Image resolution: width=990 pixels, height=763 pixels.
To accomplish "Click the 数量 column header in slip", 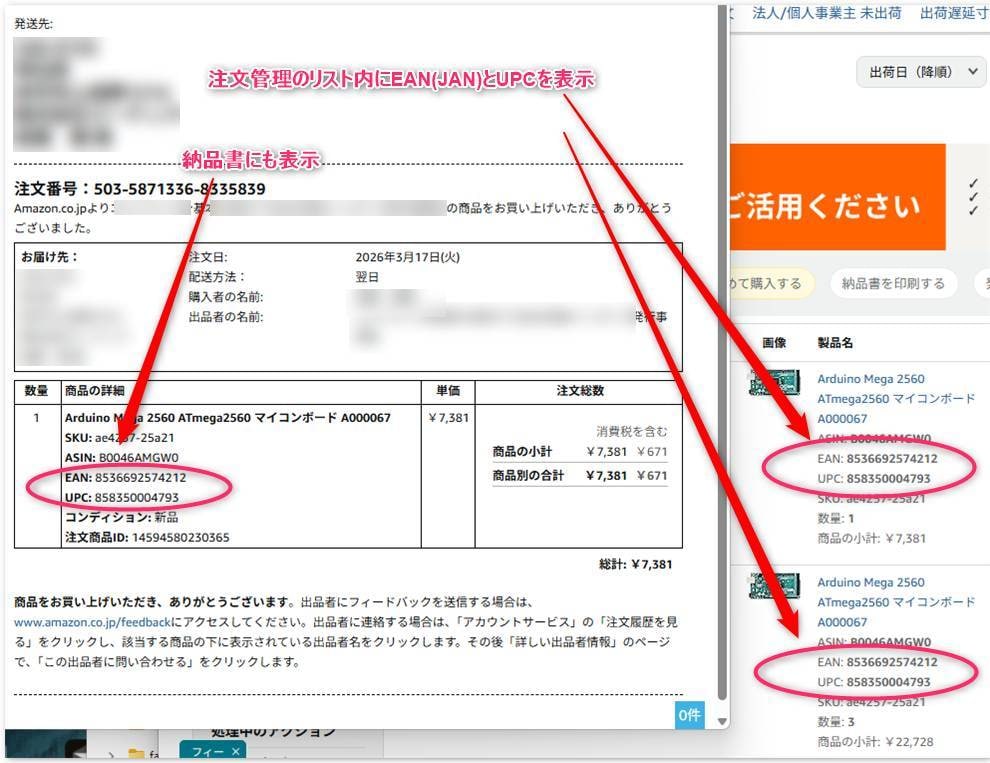I will coord(37,391).
